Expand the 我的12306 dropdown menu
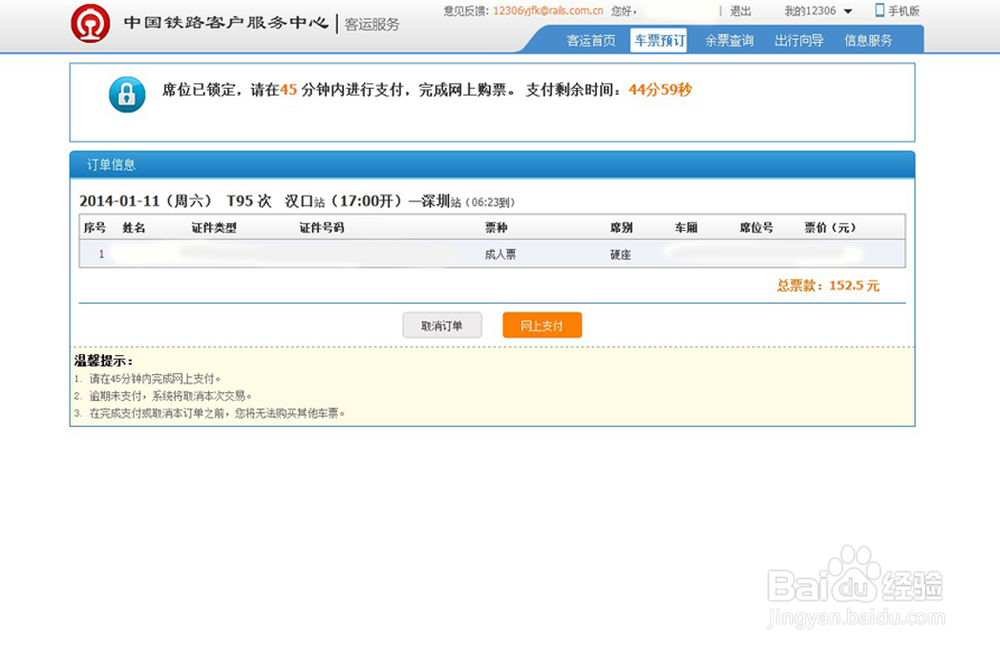The image size is (1000, 652). [850, 11]
